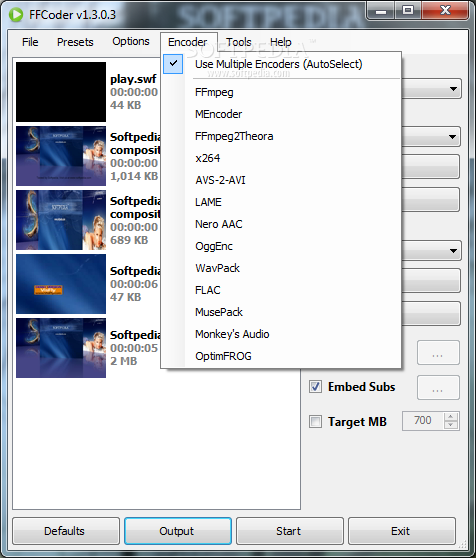The image size is (476, 558).
Task: Select Monkey's Audio encoder
Action: (281, 334)
